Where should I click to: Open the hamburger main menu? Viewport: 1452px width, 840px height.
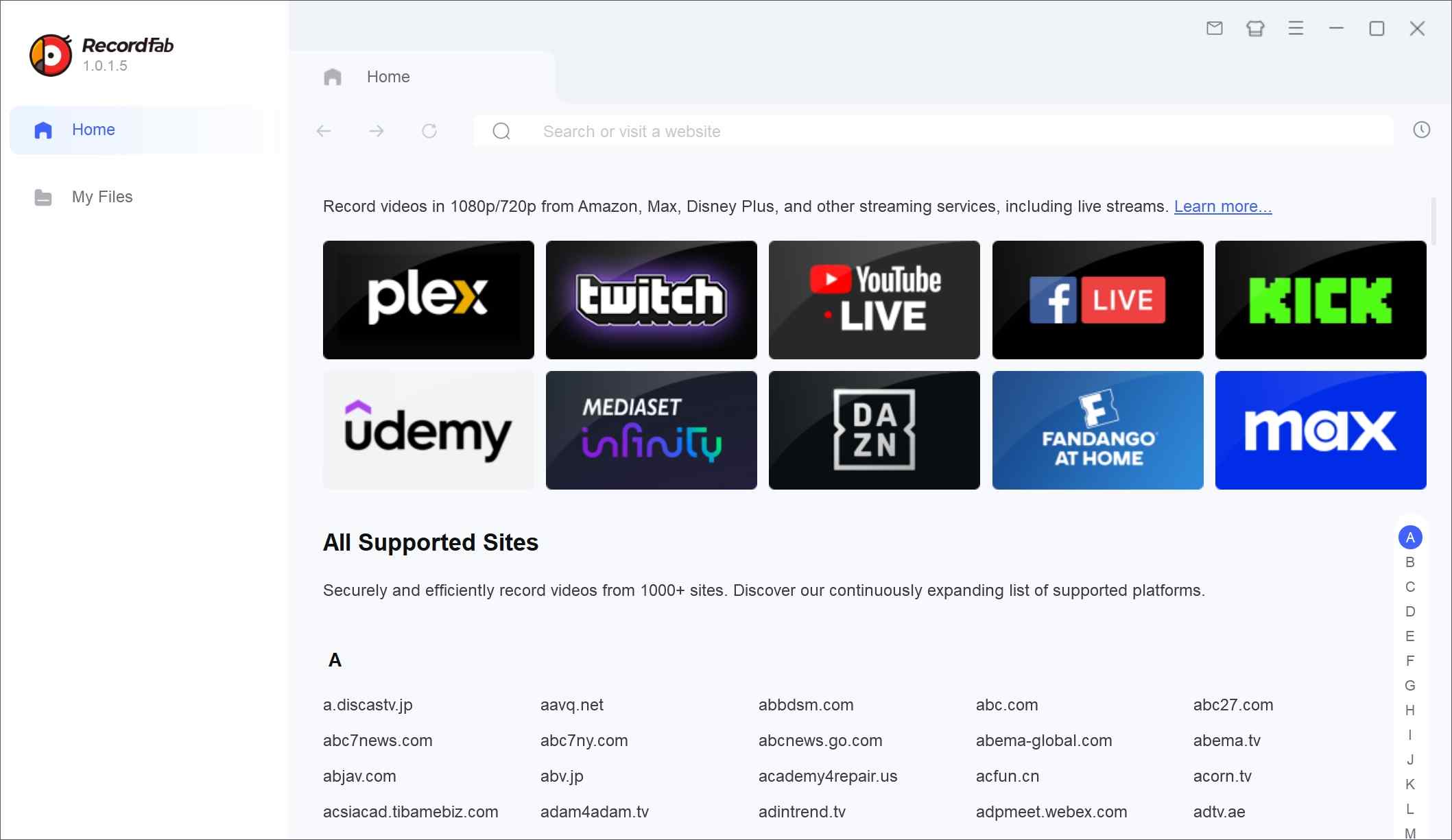click(1296, 28)
